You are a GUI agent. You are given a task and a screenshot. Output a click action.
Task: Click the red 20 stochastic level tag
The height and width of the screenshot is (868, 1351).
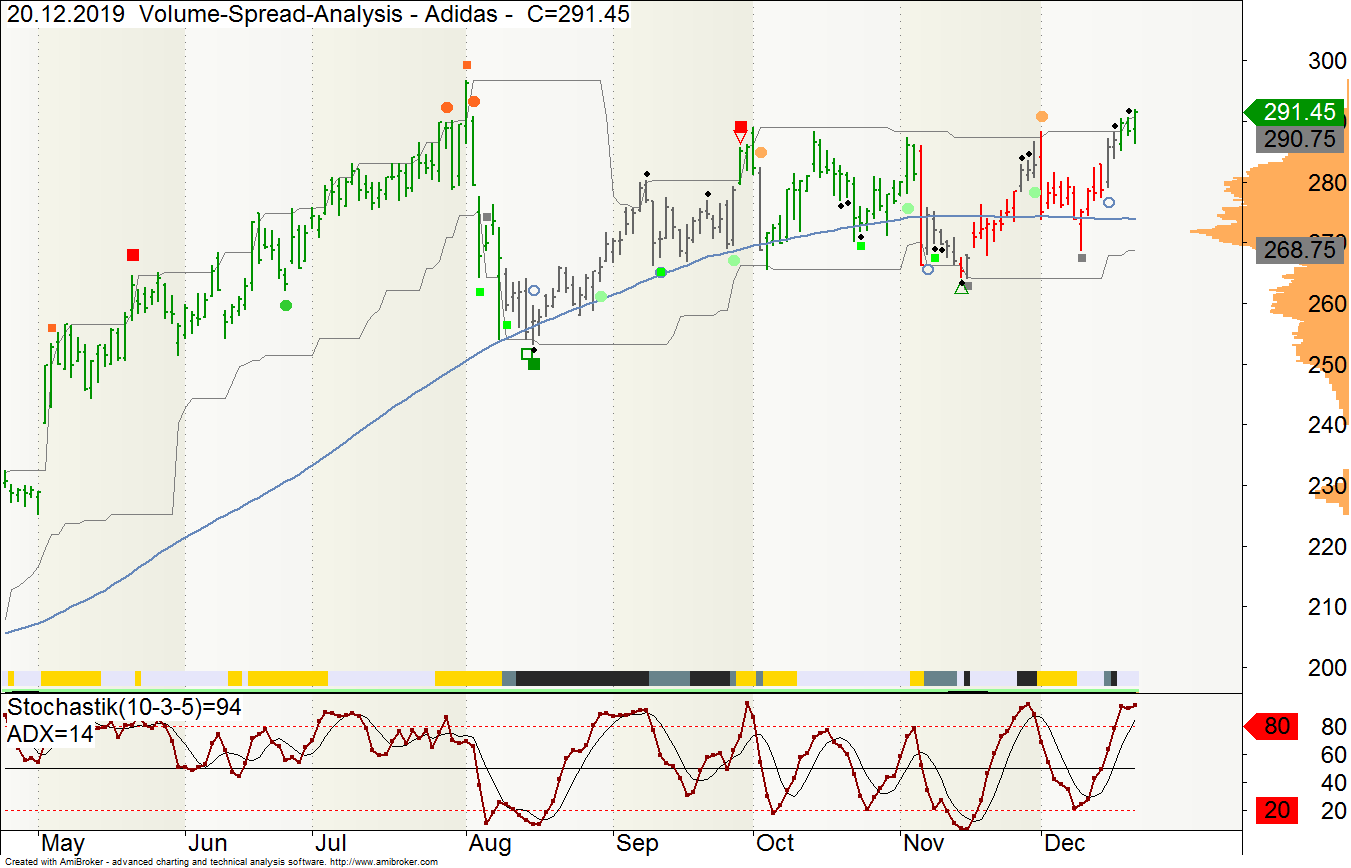[1276, 810]
